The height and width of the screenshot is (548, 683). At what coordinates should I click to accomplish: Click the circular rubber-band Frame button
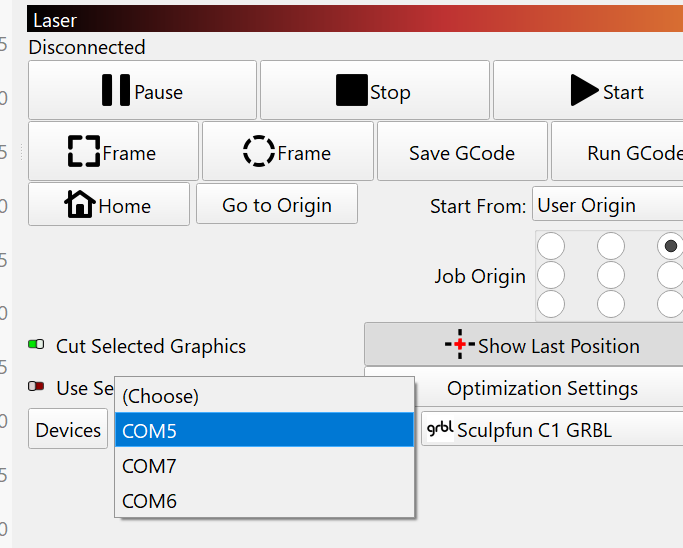[287, 152]
